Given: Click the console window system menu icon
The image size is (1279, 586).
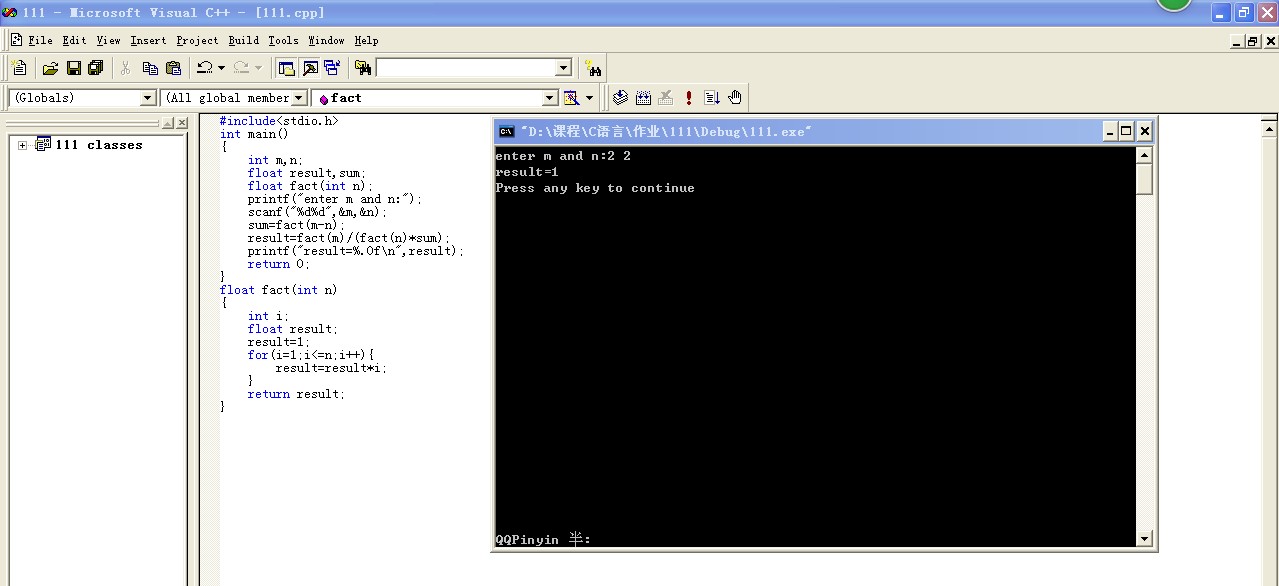Looking at the screenshot, I should 507,131.
